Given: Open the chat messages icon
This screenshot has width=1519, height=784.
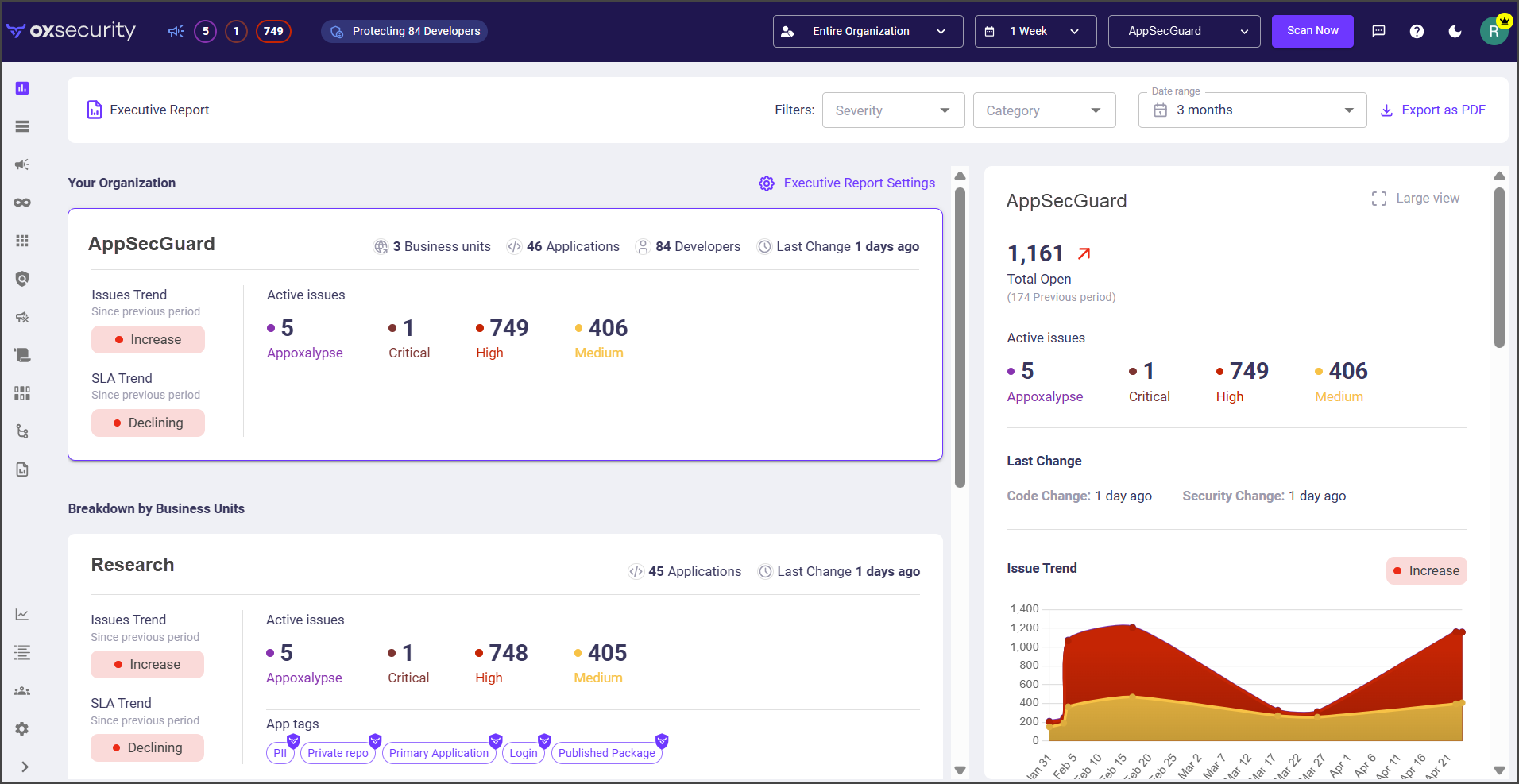Looking at the screenshot, I should click(1378, 32).
